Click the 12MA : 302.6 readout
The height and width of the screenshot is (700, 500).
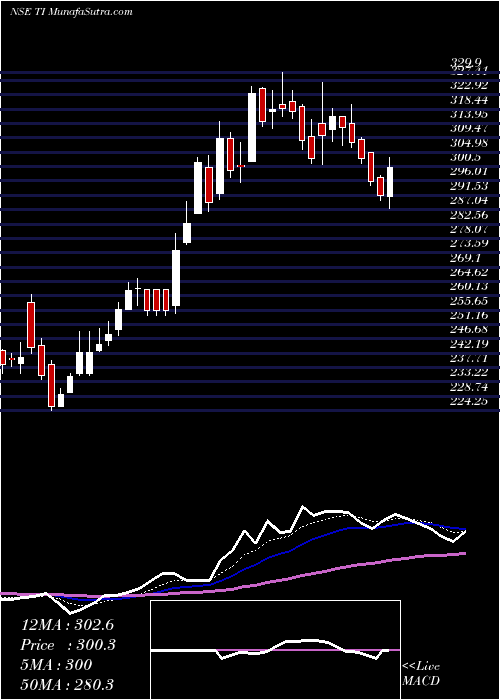tap(68, 625)
